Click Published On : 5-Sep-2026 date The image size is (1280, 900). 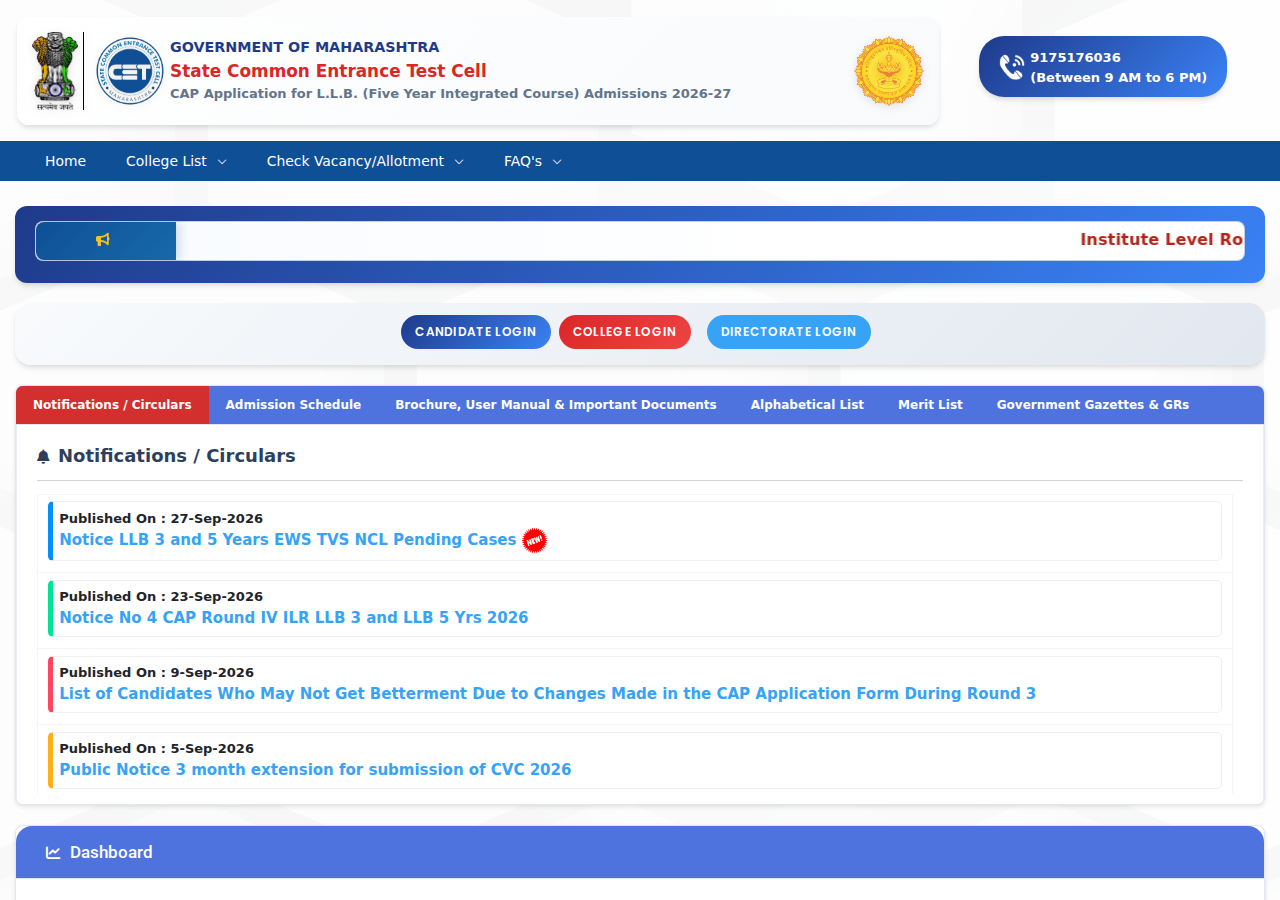[157, 749]
